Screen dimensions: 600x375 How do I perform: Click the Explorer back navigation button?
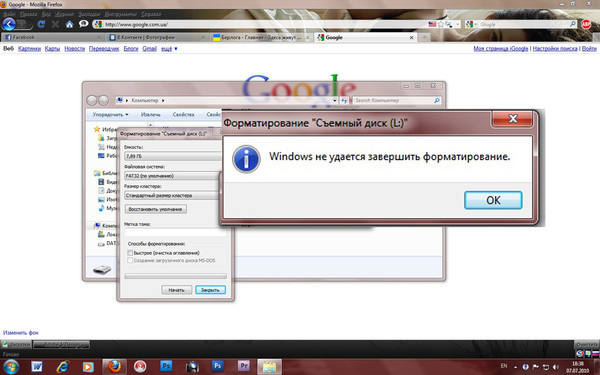pyautogui.click(x=91, y=100)
